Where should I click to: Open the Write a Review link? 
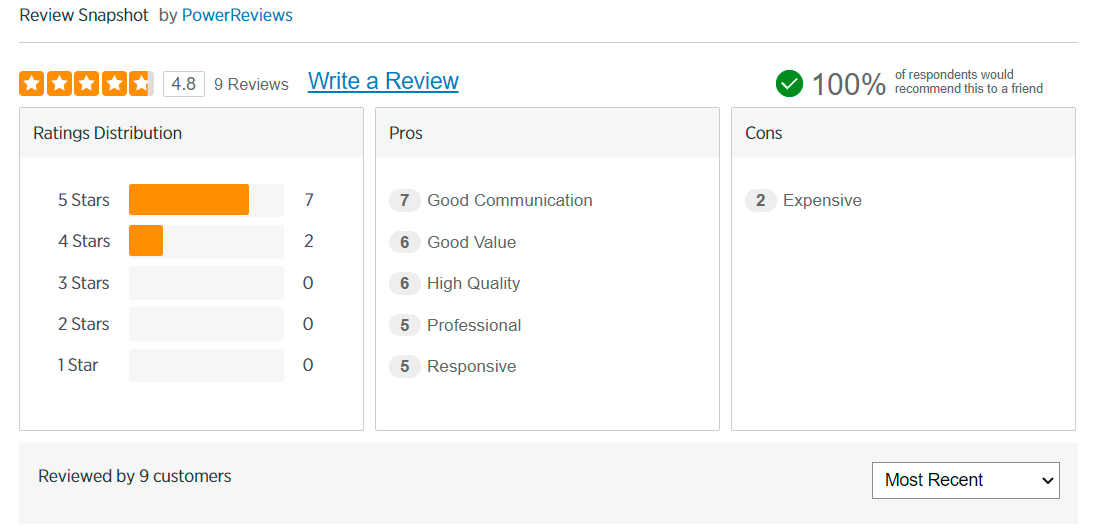[x=383, y=82]
